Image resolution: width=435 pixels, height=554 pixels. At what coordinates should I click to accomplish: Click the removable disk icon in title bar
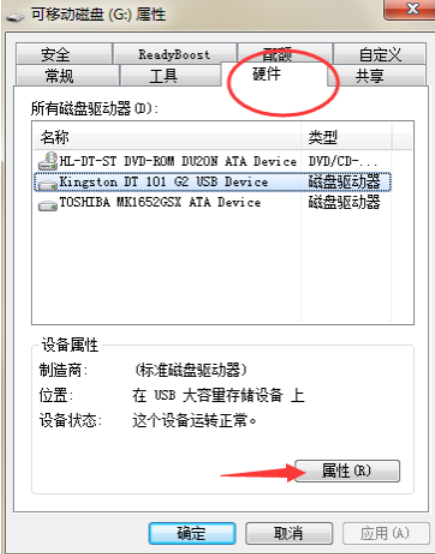[x=15, y=17]
